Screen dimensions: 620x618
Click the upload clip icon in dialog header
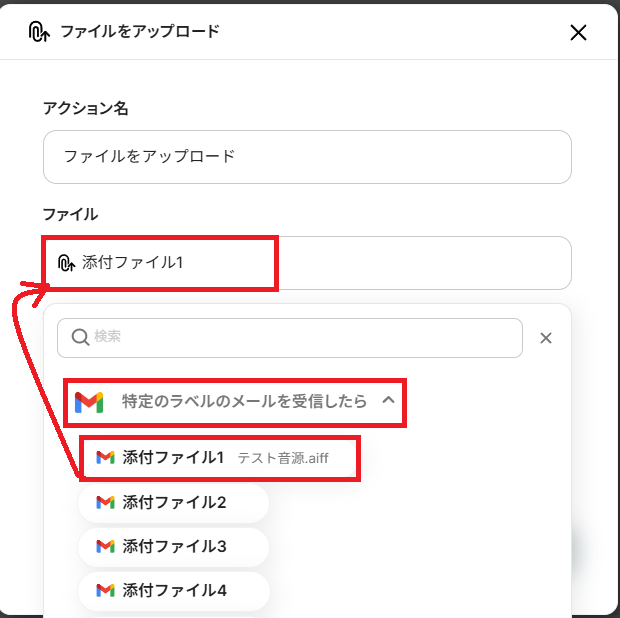coord(39,32)
